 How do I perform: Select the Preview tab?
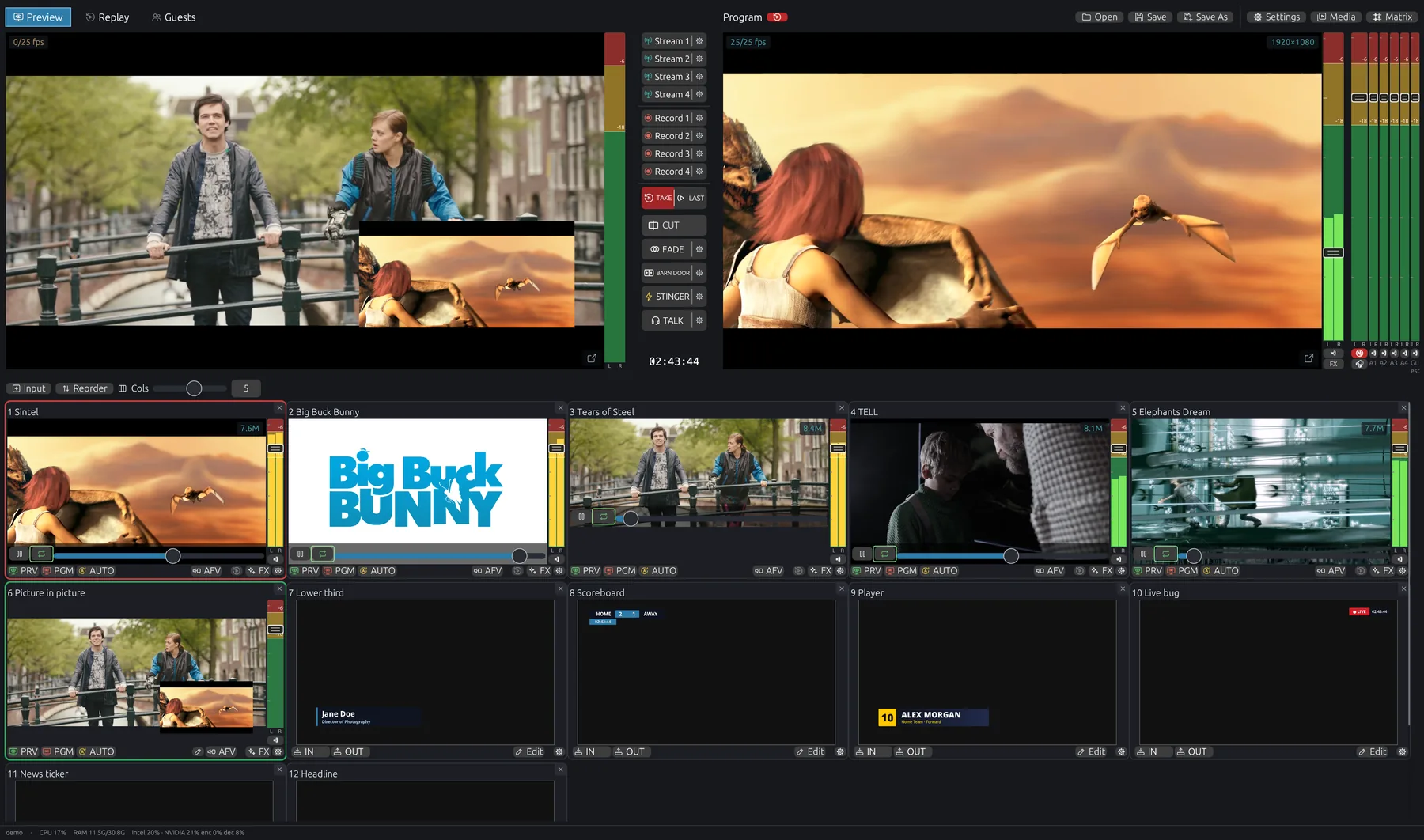point(38,17)
